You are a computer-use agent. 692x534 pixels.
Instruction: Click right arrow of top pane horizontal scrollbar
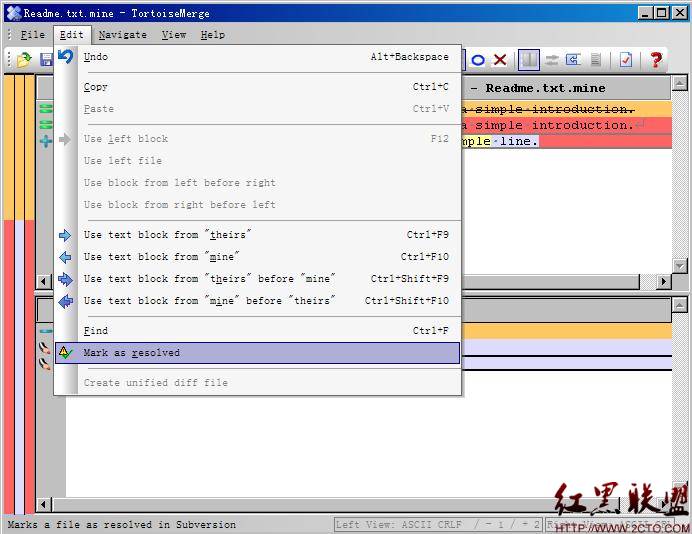(x=663, y=281)
